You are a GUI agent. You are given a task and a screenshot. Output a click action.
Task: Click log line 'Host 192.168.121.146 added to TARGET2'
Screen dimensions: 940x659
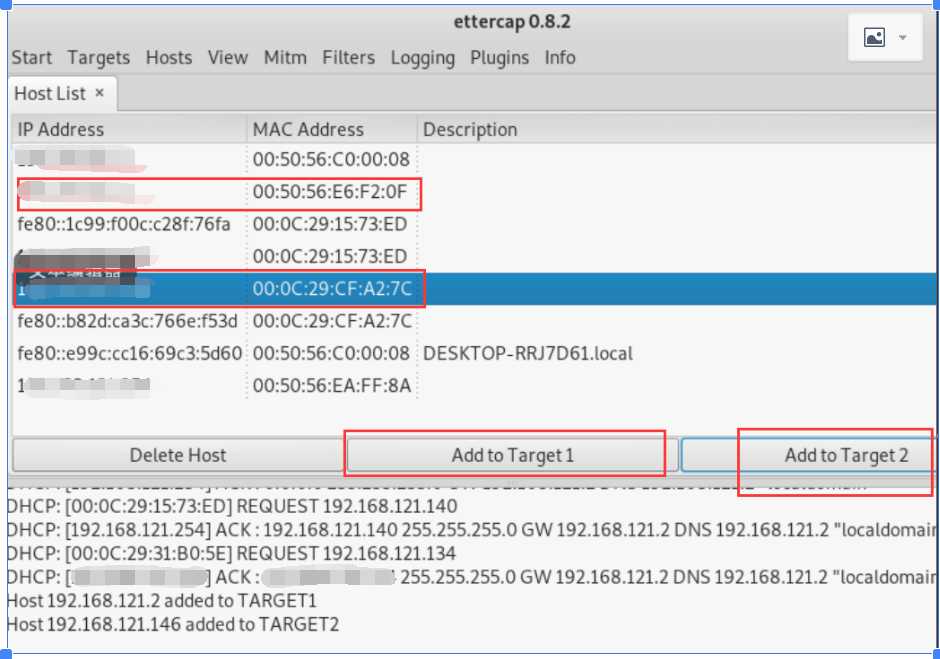(x=173, y=624)
